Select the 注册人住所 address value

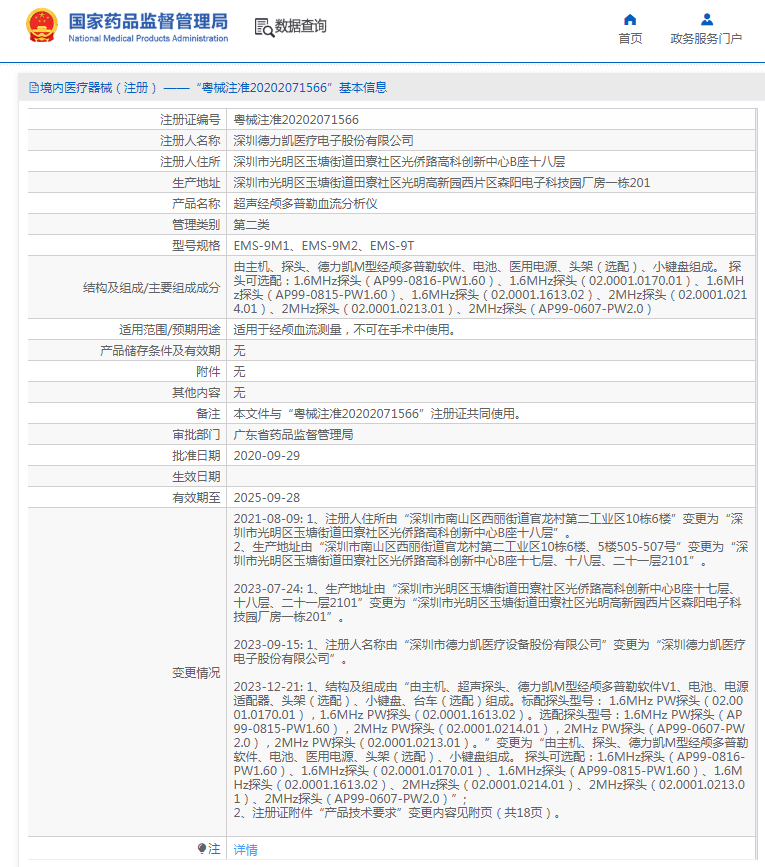click(x=399, y=161)
